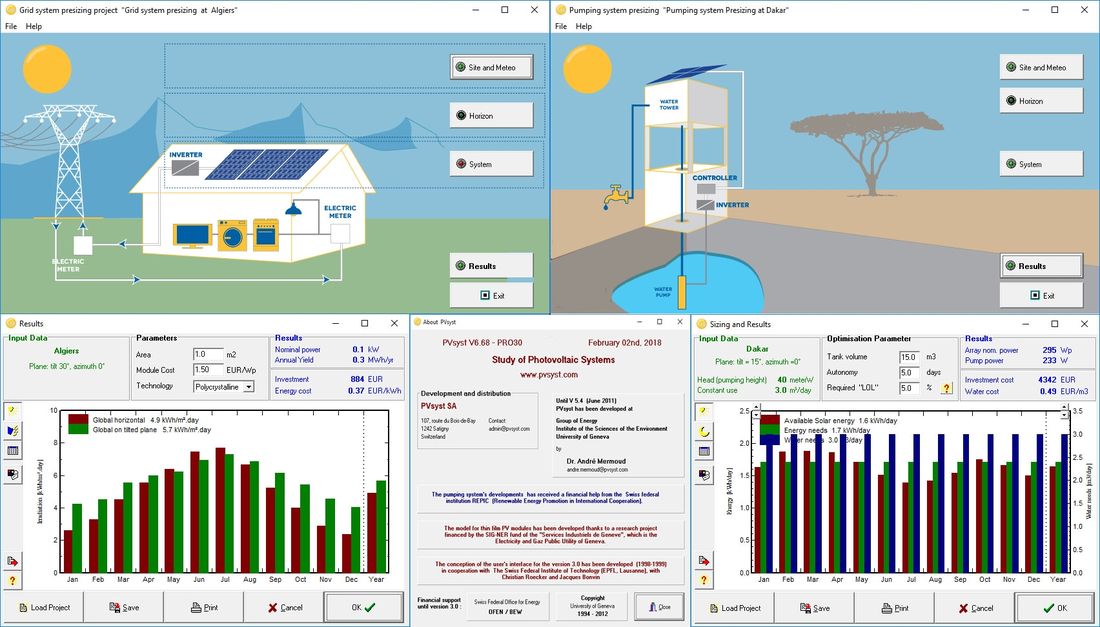Click Save in Algiers Results
This screenshot has width=1100, height=627.
point(123,607)
